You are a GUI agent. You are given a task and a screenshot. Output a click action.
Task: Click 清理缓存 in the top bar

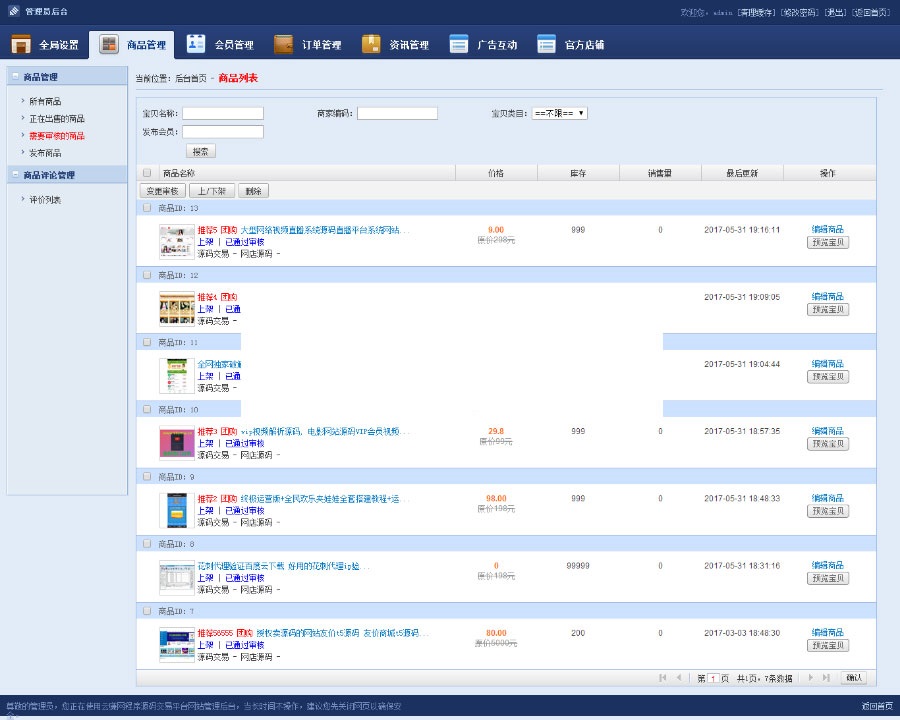pos(756,13)
